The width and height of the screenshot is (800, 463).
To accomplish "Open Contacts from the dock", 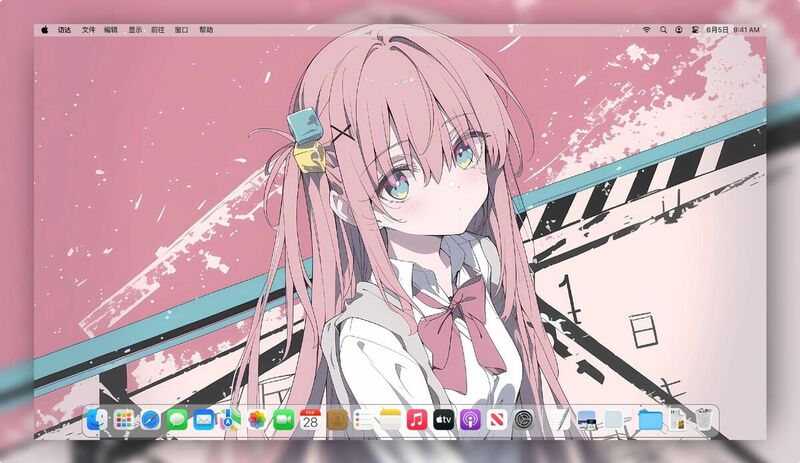I will pos(337,420).
